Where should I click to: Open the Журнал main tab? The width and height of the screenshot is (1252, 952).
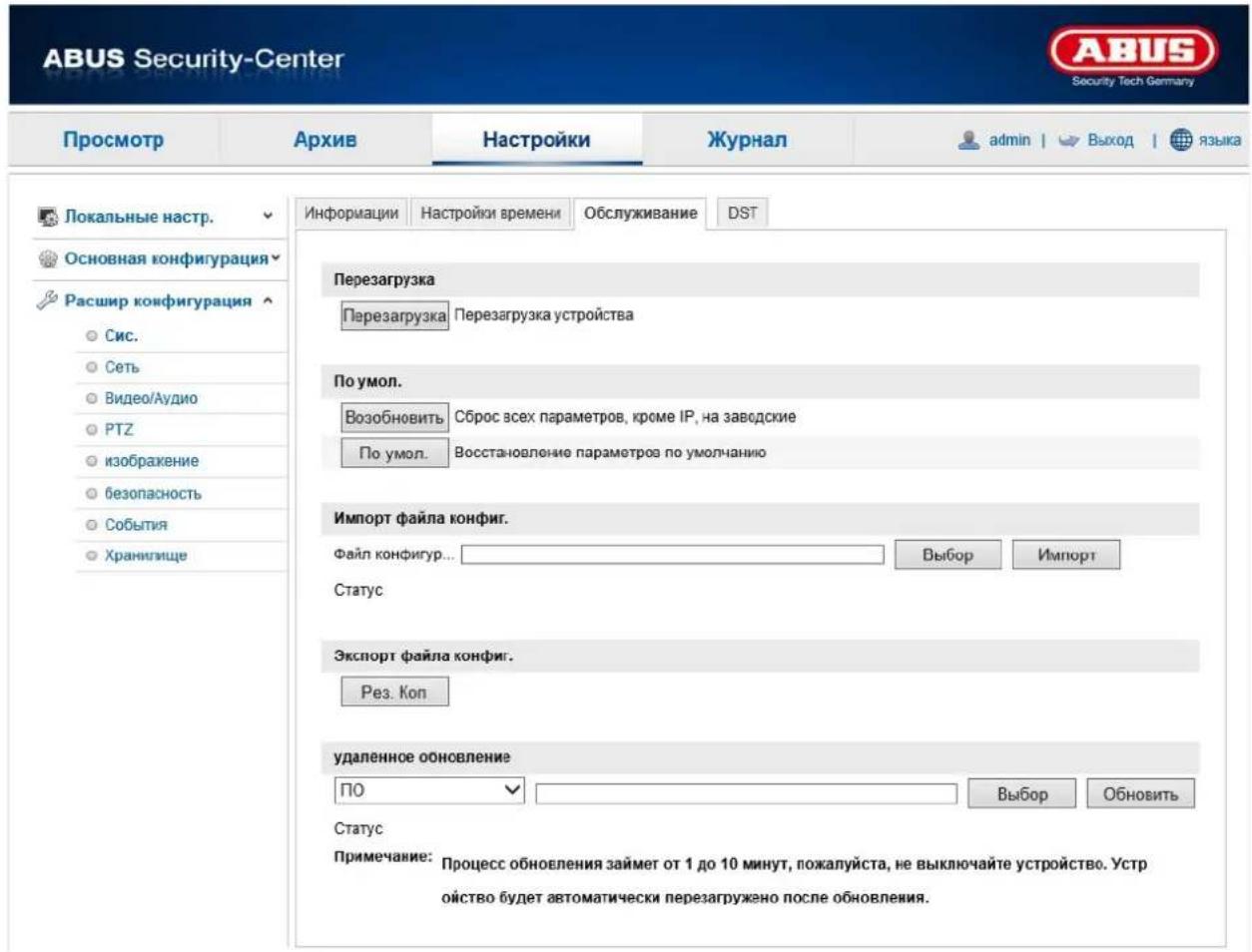[x=747, y=140]
